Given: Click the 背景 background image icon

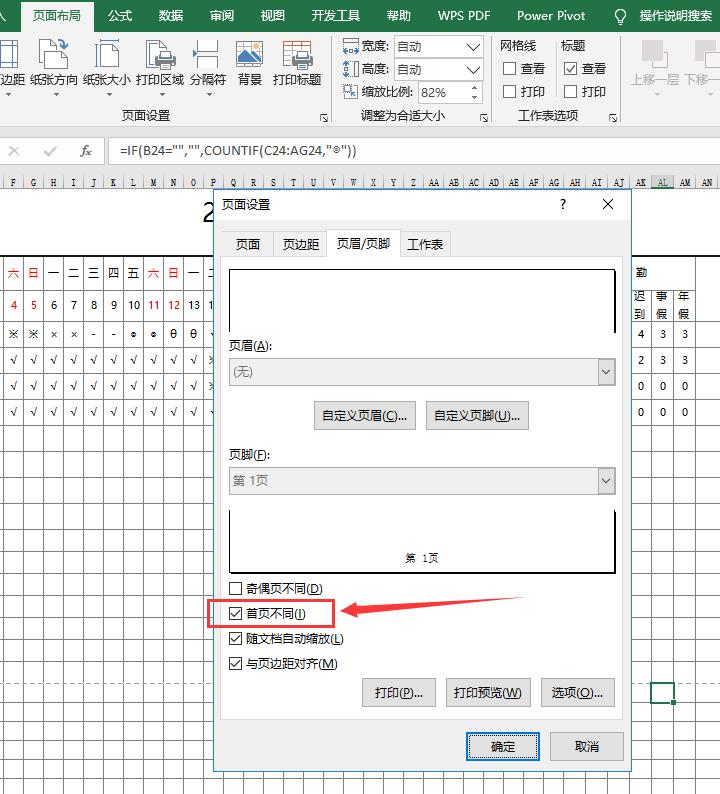Looking at the screenshot, I should coord(249,54).
